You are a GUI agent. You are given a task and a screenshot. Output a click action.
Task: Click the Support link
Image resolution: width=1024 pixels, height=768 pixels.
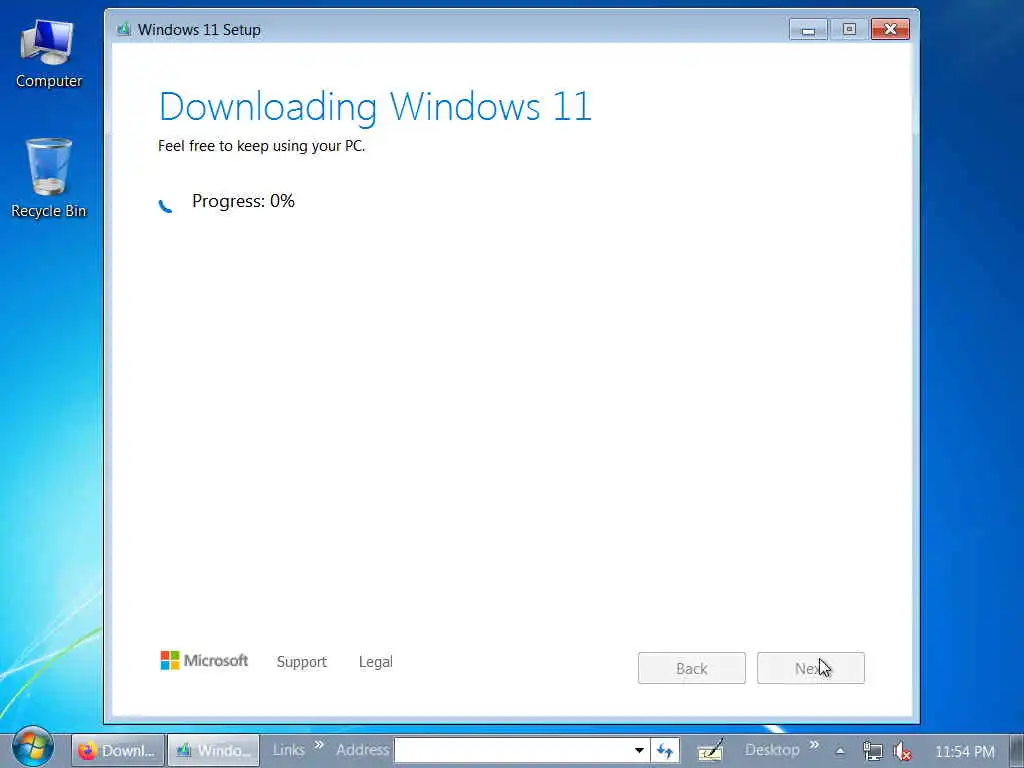302,662
